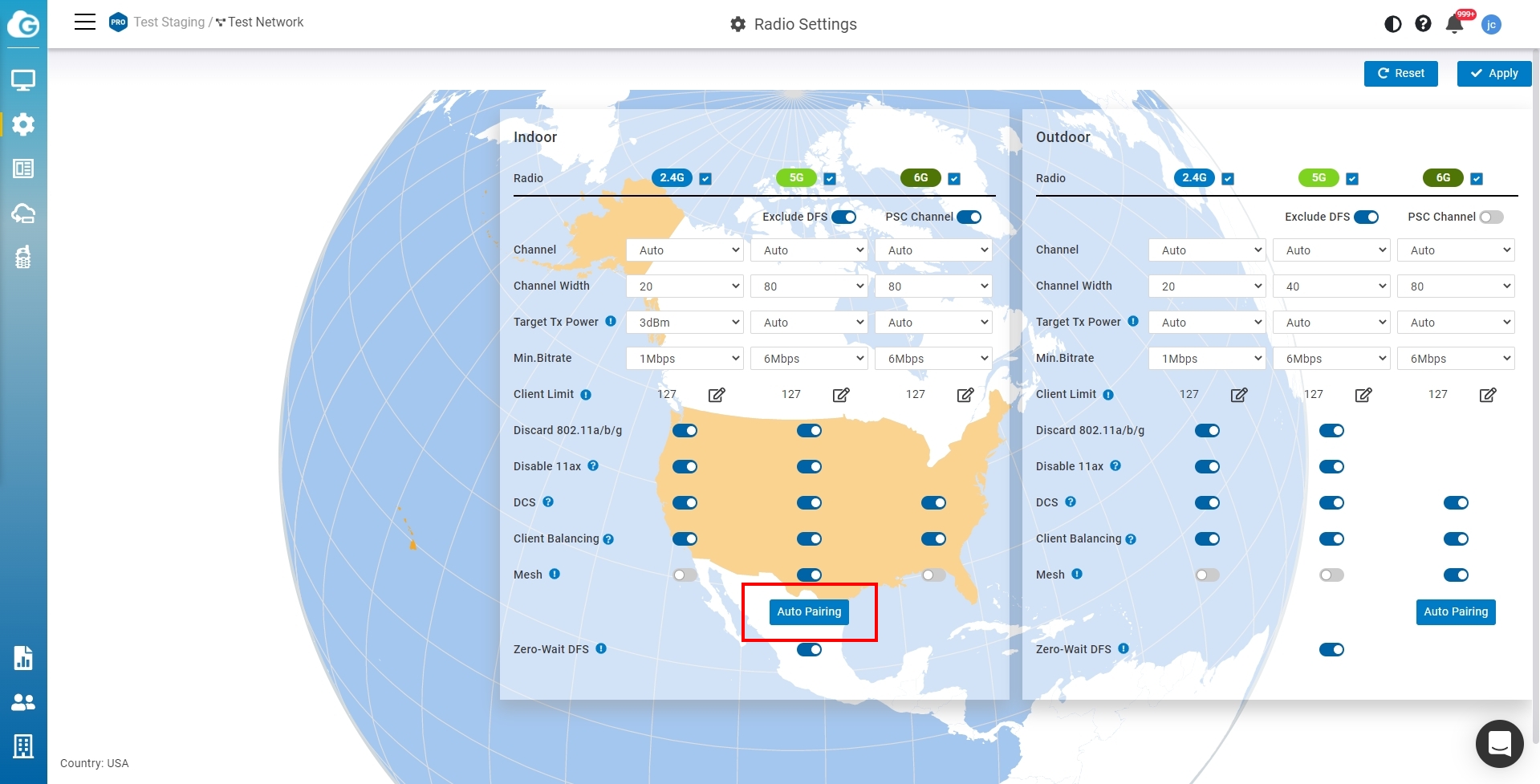This screenshot has width=1540, height=784.
Task: Toggle Indoor Exclude DFS switch
Action: 844,217
